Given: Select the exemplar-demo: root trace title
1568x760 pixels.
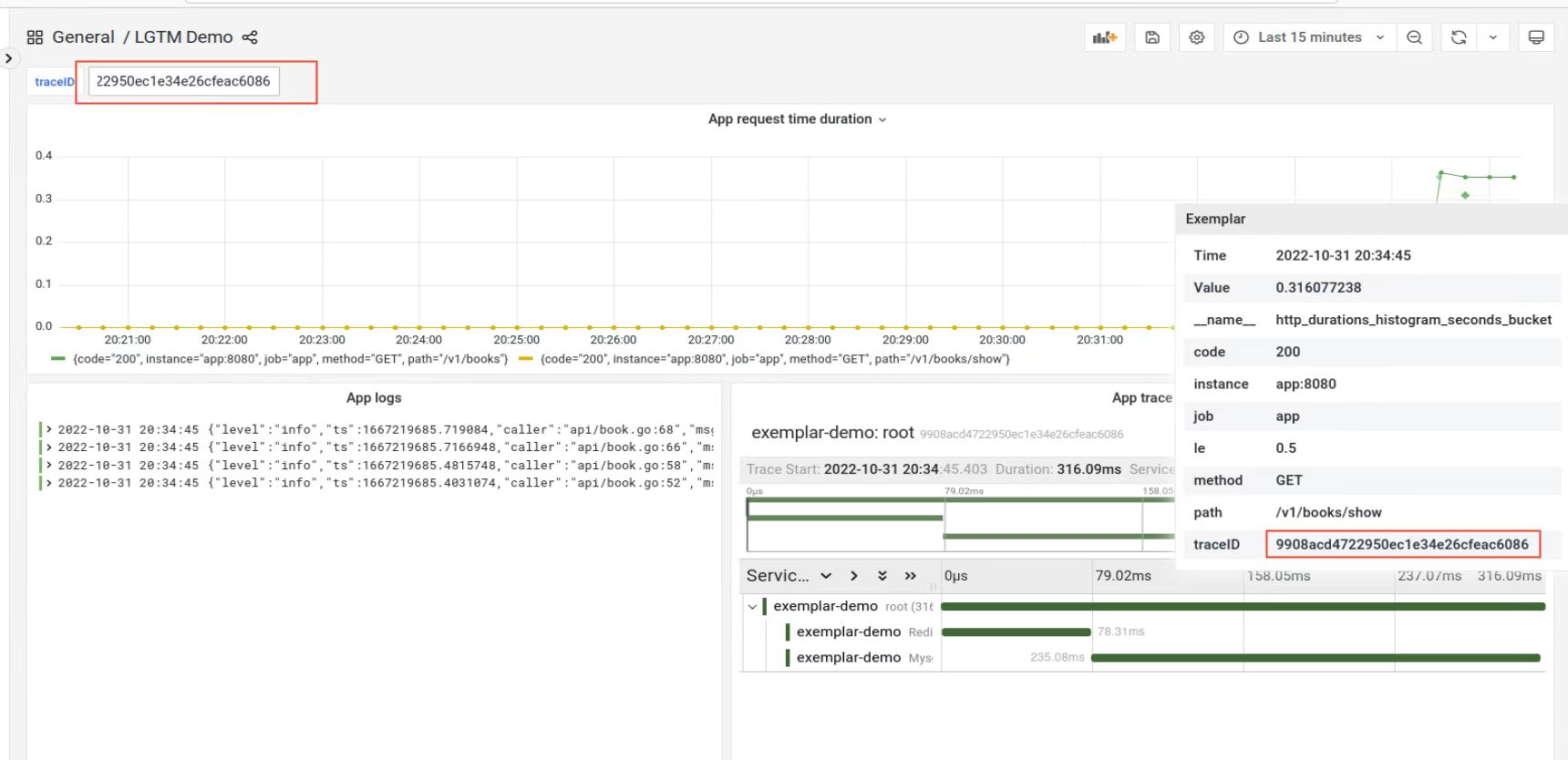Looking at the screenshot, I should tap(832, 433).
